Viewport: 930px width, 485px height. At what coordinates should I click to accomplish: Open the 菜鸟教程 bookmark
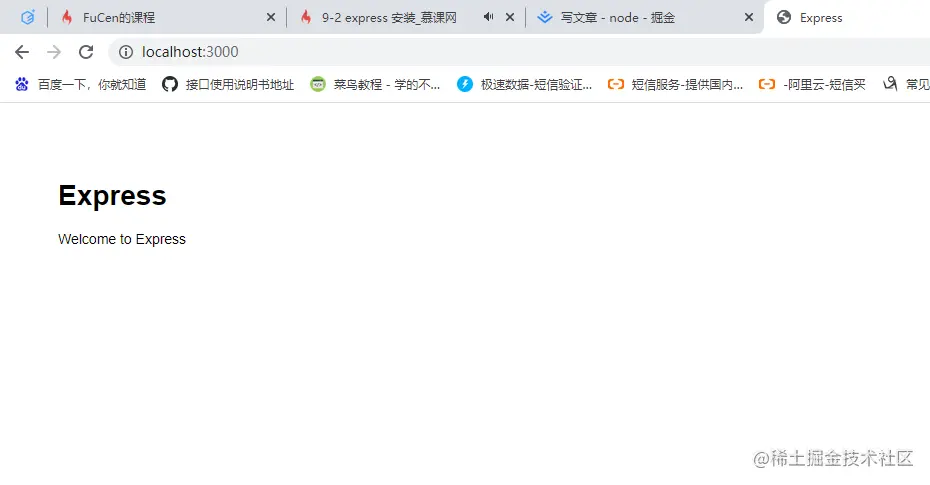[x=375, y=85]
